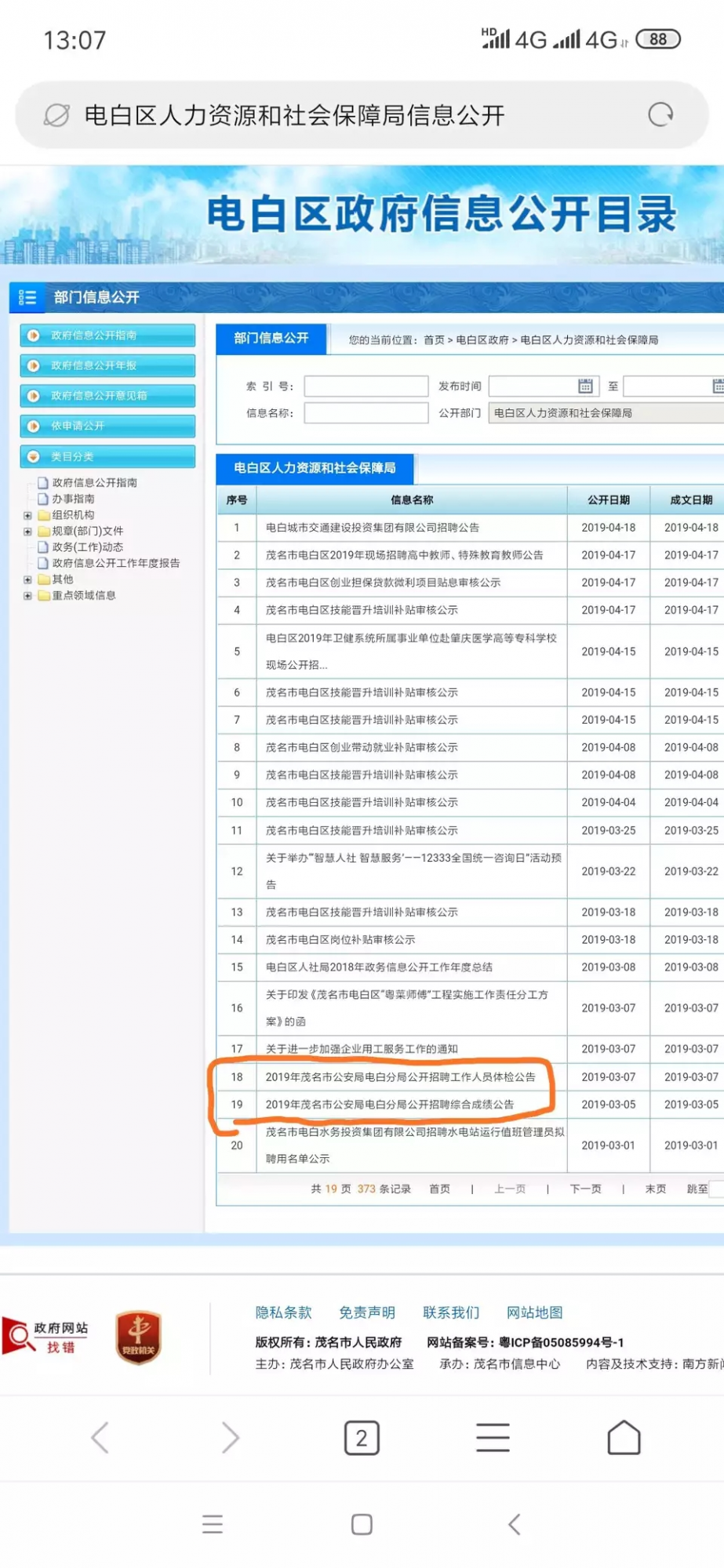Open the 公开部门 selection field
The height and width of the screenshot is (1568, 724).
(x=606, y=413)
